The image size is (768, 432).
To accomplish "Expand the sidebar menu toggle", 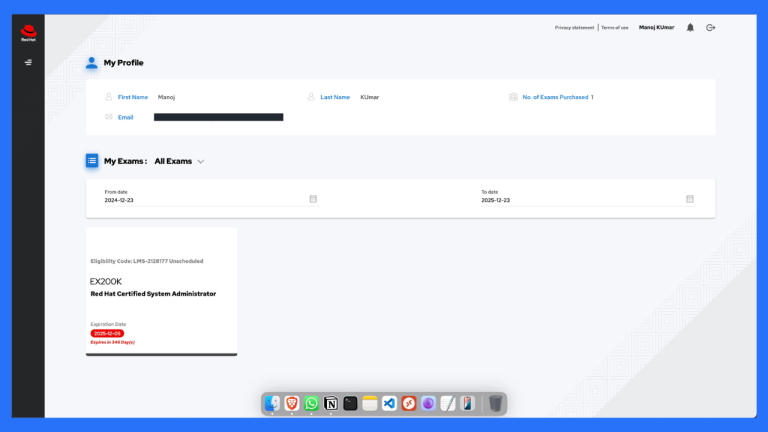I will pyautogui.click(x=28, y=63).
